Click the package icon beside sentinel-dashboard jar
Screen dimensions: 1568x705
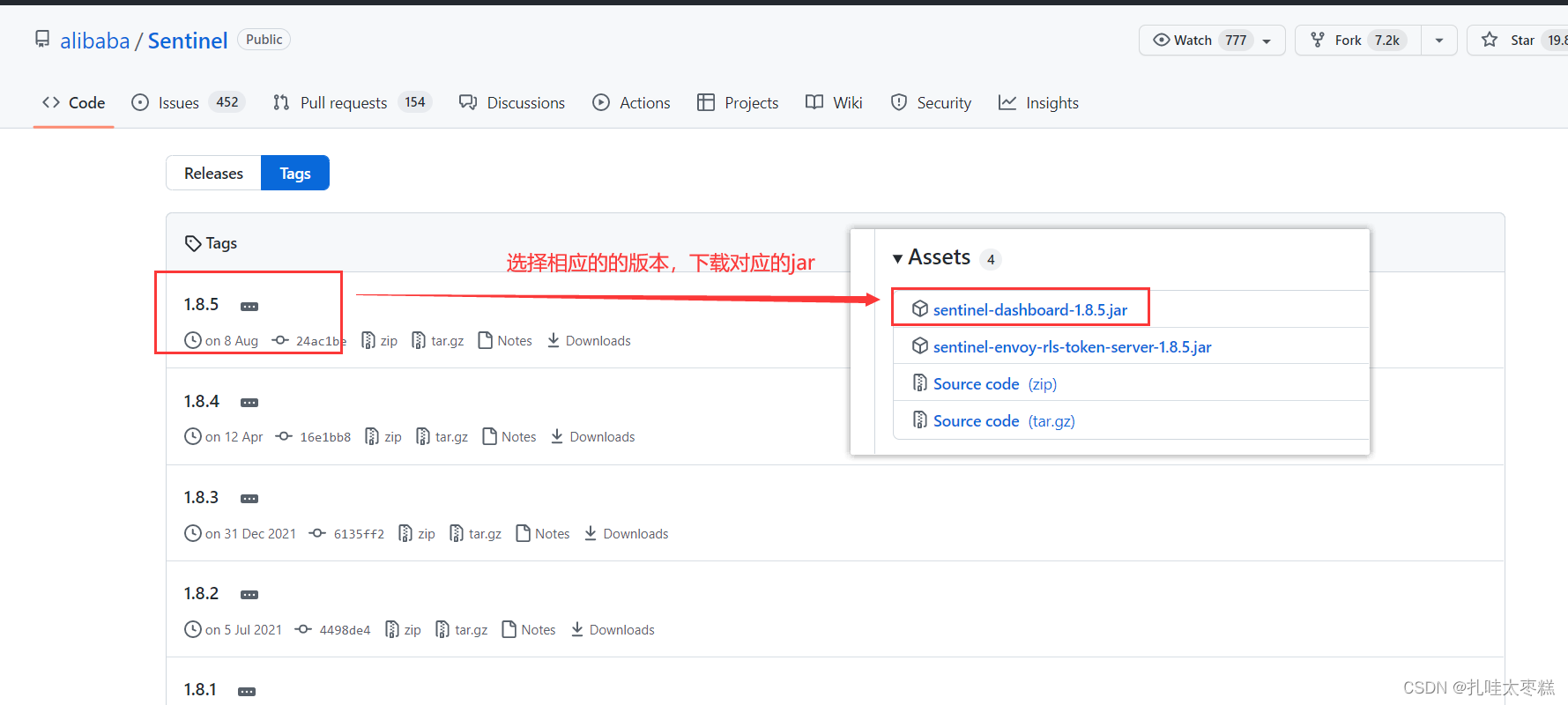[x=920, y=308]
